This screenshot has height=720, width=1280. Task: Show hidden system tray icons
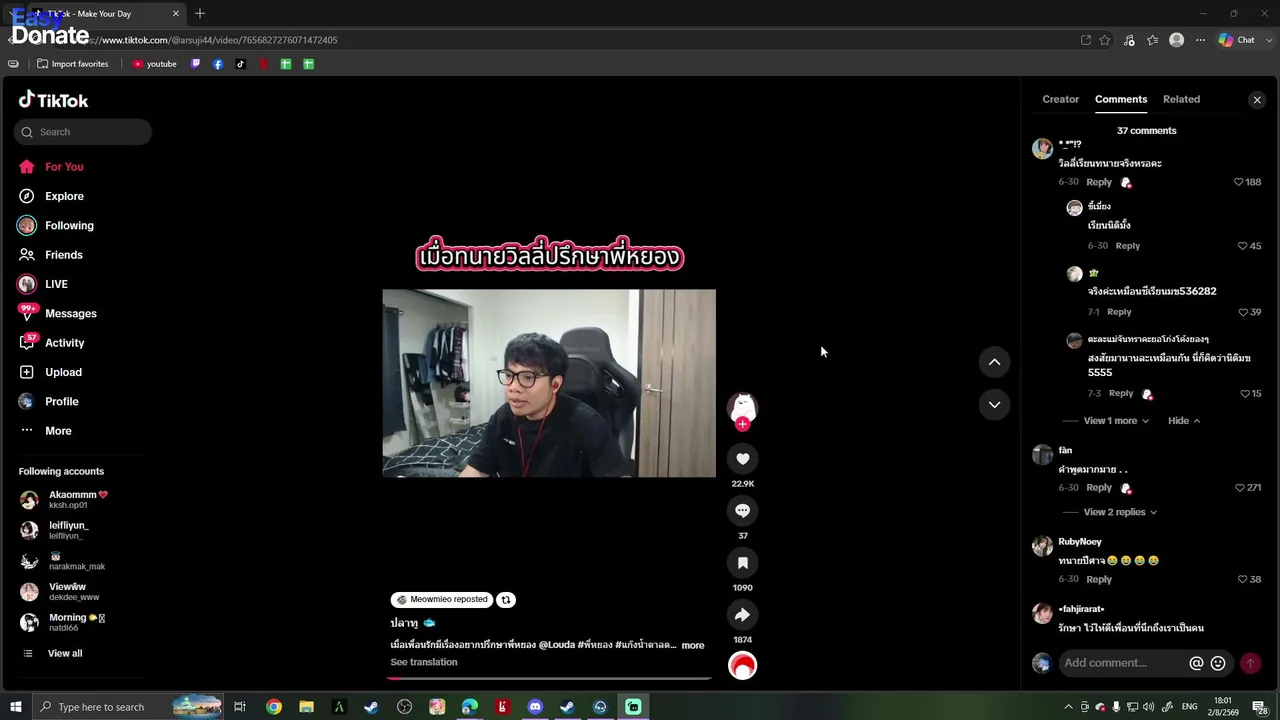click(x=1068, y=707)
